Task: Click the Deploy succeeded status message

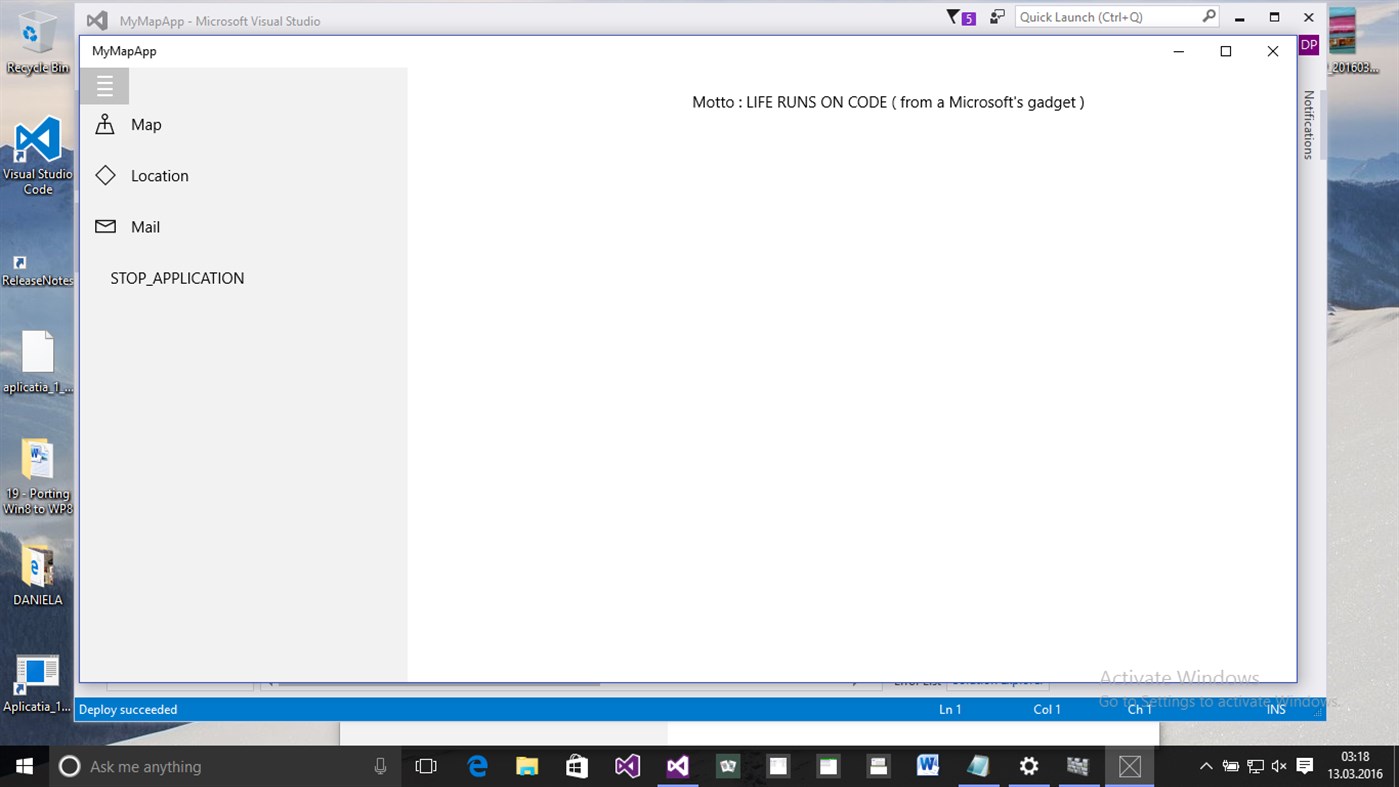Action: click(127, 709)
